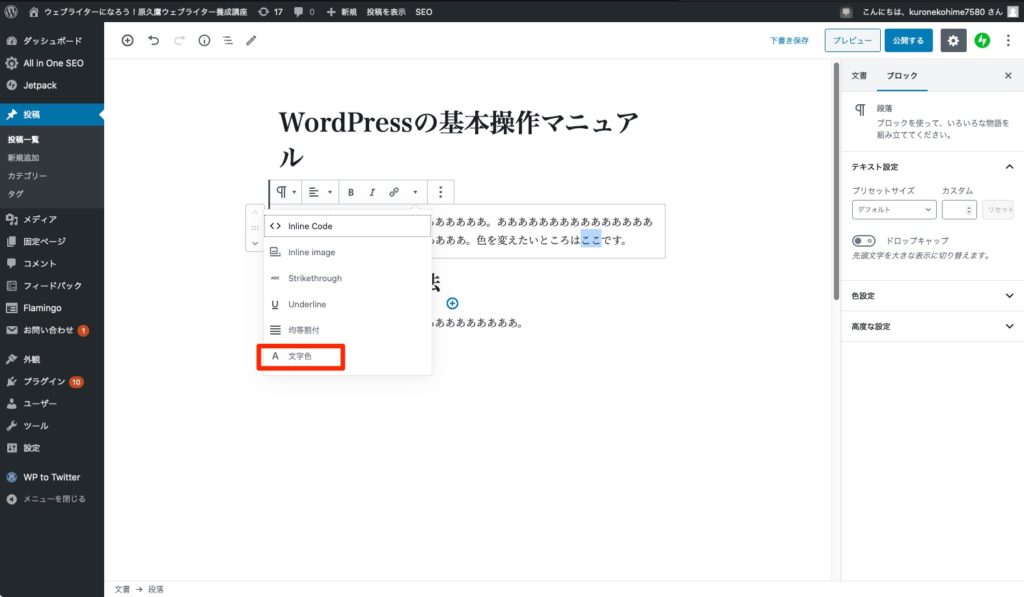Open ダッシュボード in sidebar

point(52,40)
